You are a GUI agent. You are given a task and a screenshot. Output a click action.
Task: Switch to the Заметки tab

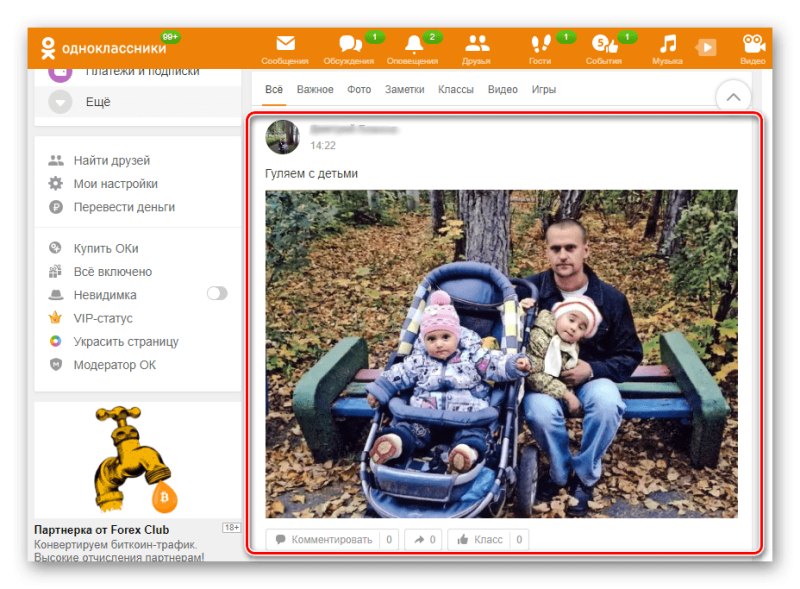[x=405, y=89]
